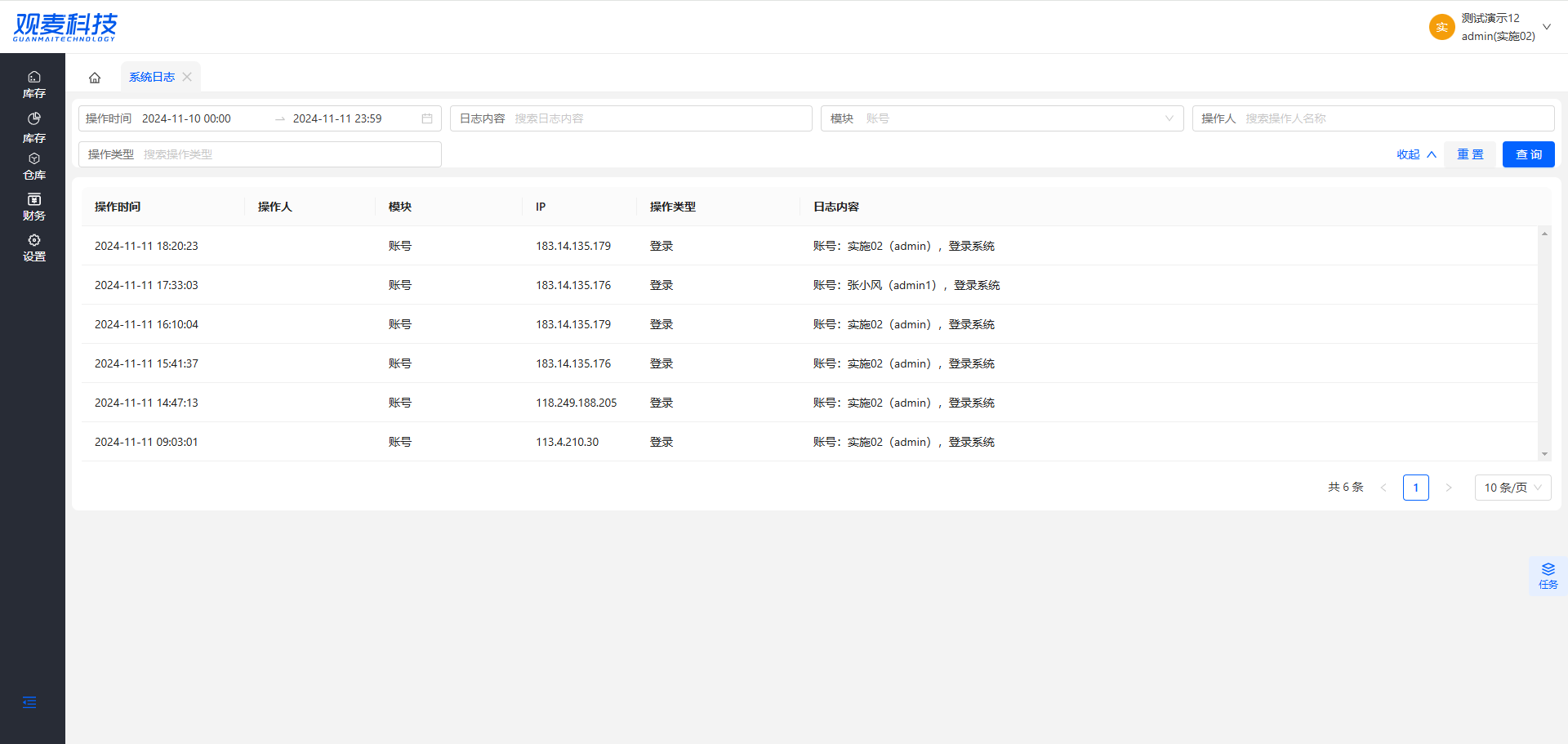Click the 重置 reset button

[1470, 154]
